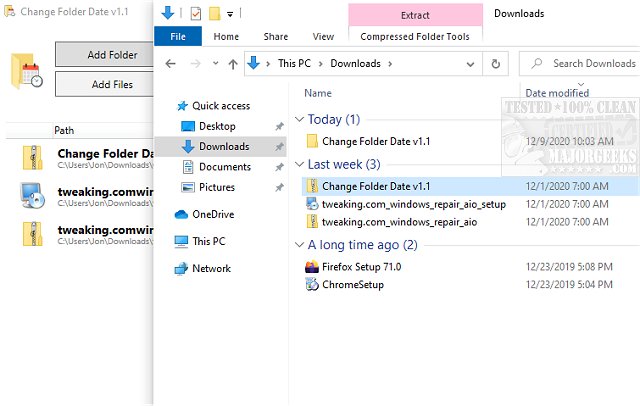640x406 pixels.
Task: Open Network in the navigation pane
Action: (x=202, y=268)
